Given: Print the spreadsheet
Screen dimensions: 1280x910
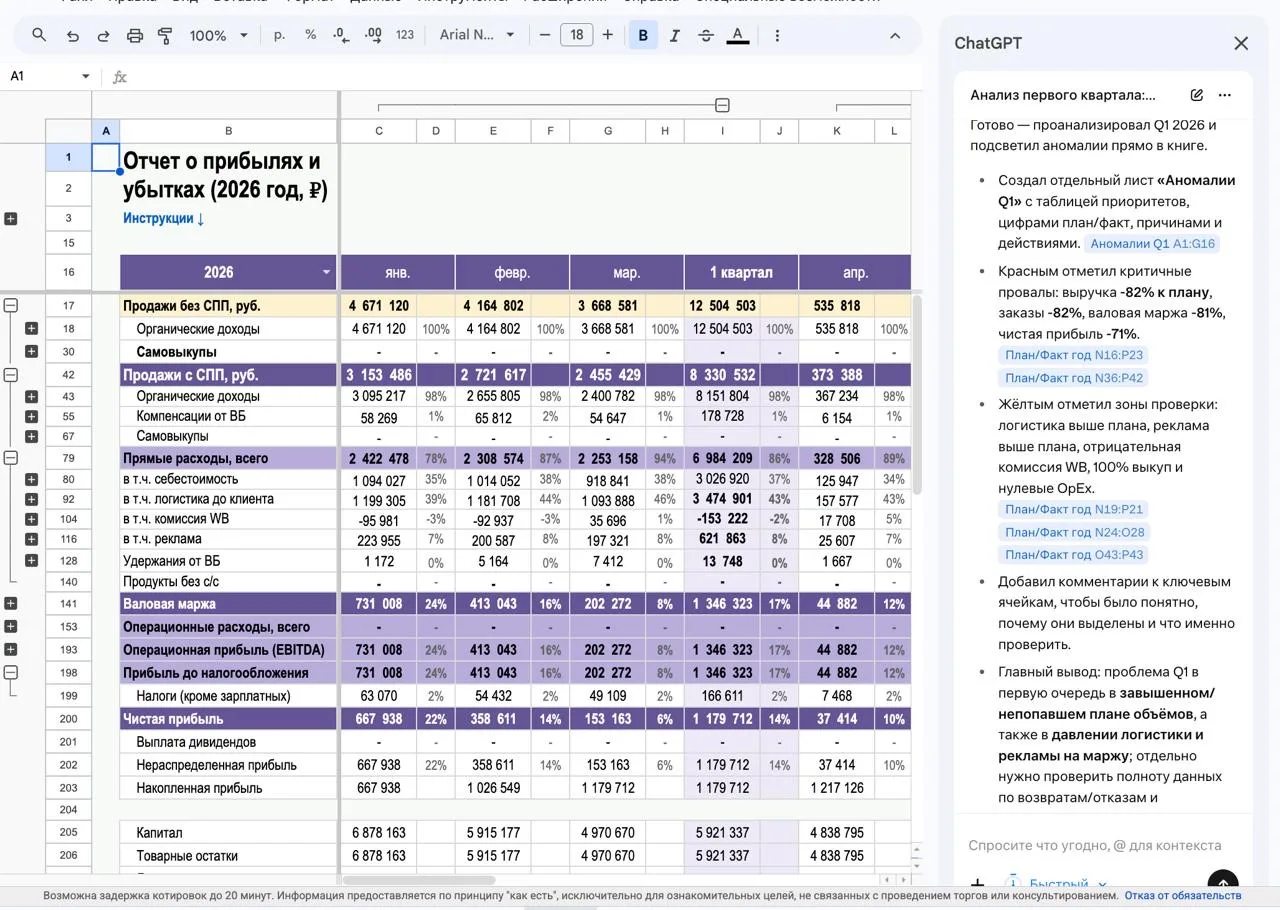Looking at the screenshot, I should click(135, 35).
